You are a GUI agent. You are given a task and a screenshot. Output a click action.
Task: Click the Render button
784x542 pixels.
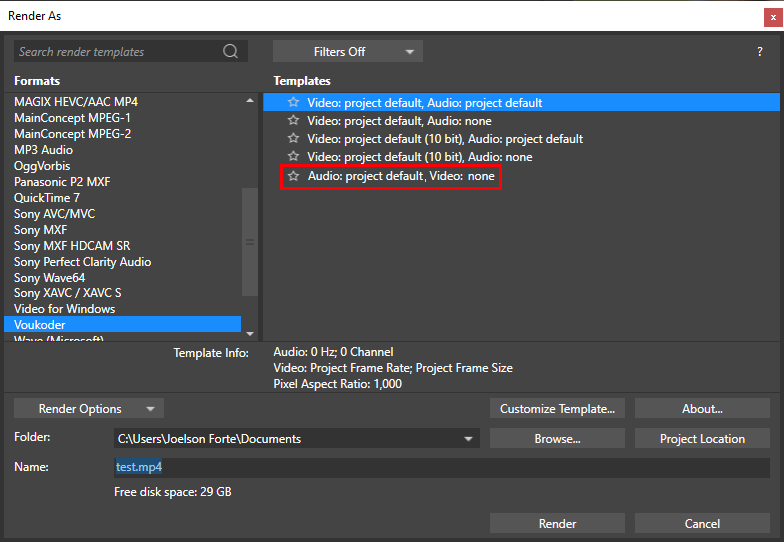tap(557, 524)
